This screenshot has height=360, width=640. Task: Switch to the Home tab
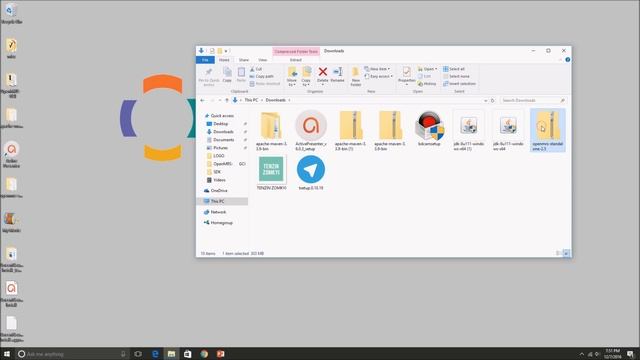(x=224, y=60)
